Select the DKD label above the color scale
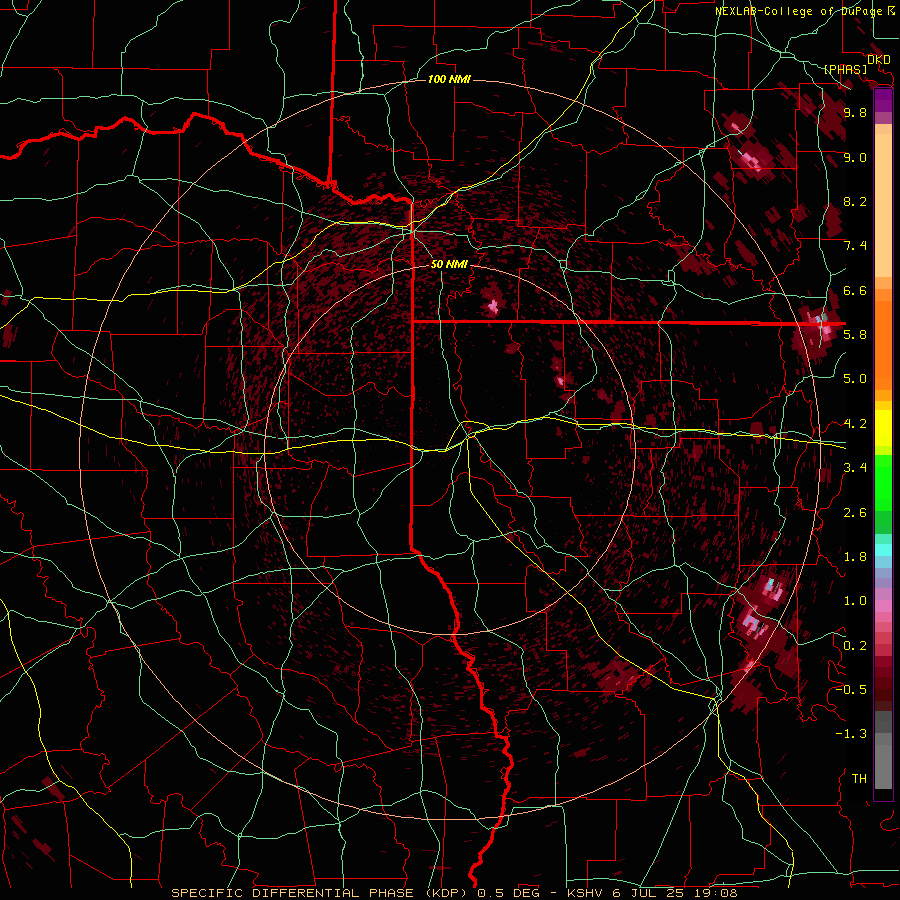Image resolution: width=900 pixels, height=900 pixels. [x=878, y=60]
